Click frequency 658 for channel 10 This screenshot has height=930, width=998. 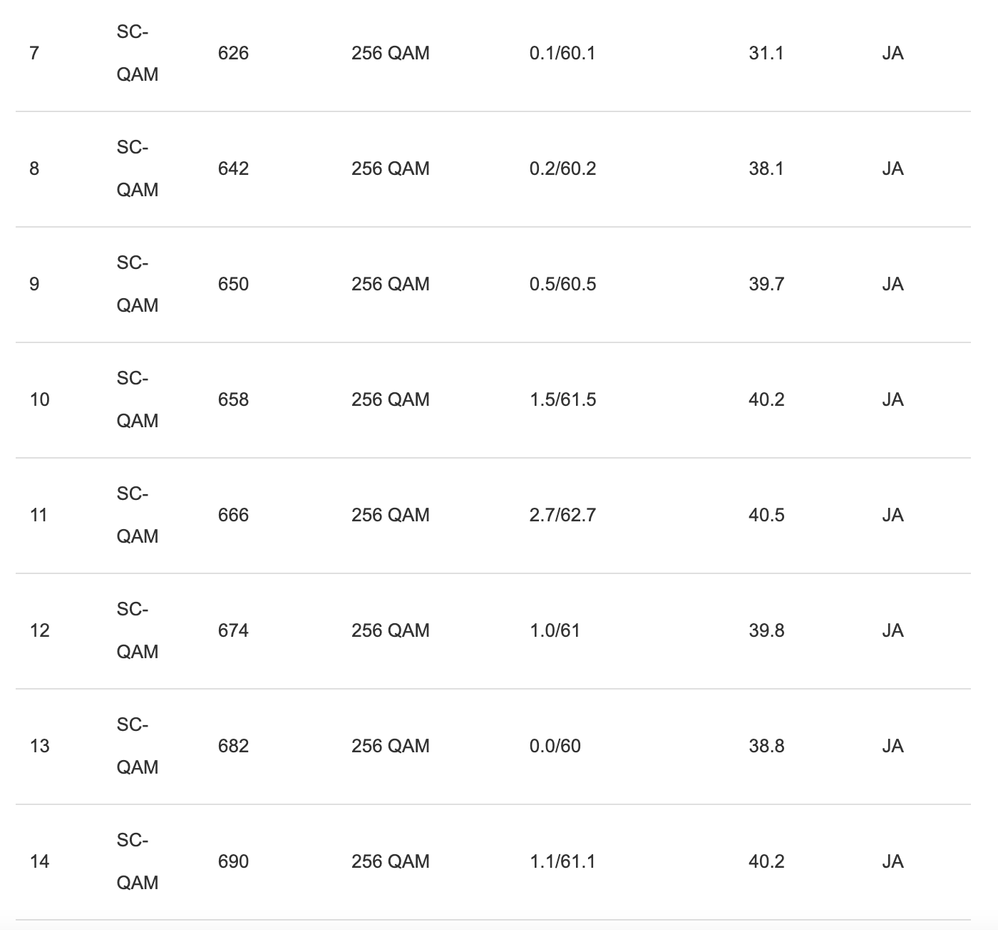(x=233, y=400)
